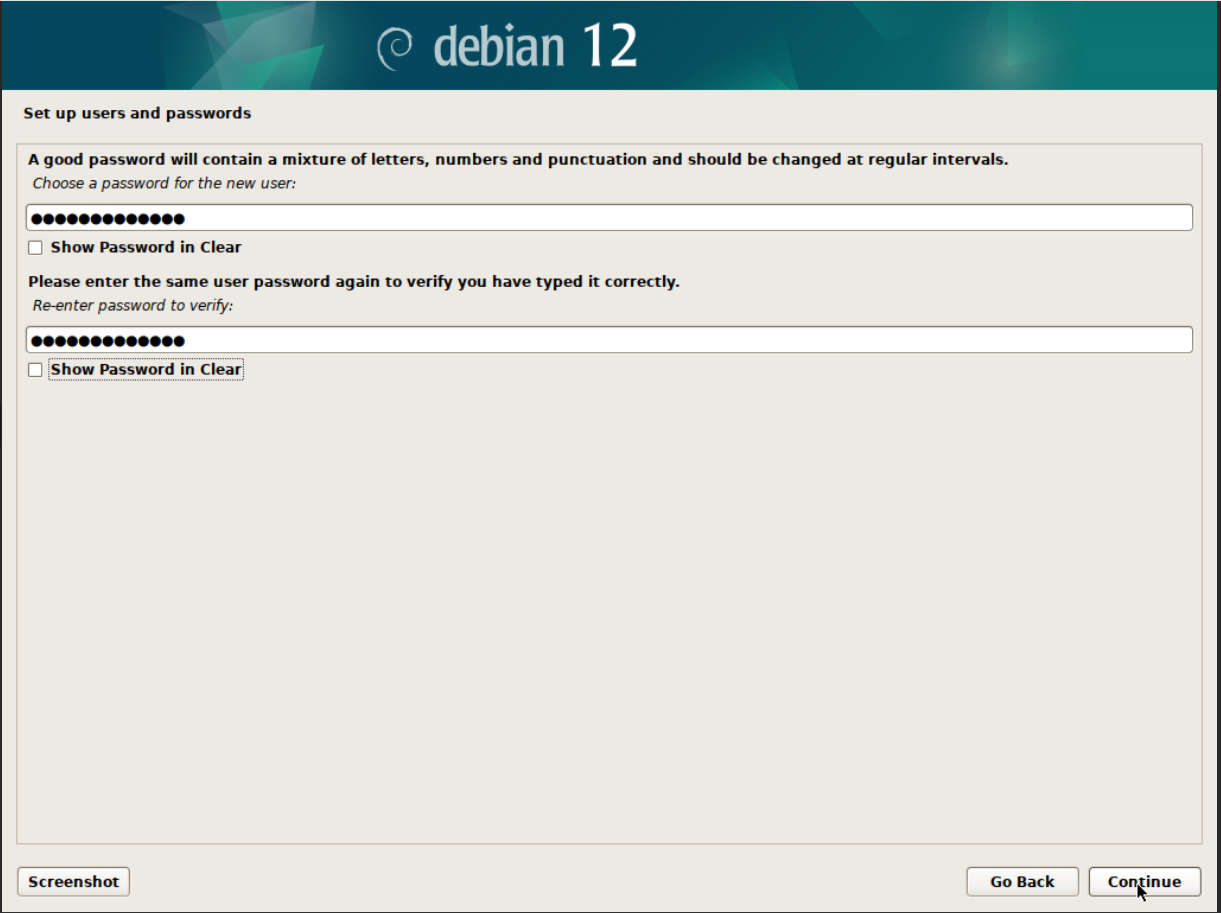The height and width of the screenshot is (913, 1221).
Task: Click the 'A good password will contain' hint text
Action: coord(518,159)
